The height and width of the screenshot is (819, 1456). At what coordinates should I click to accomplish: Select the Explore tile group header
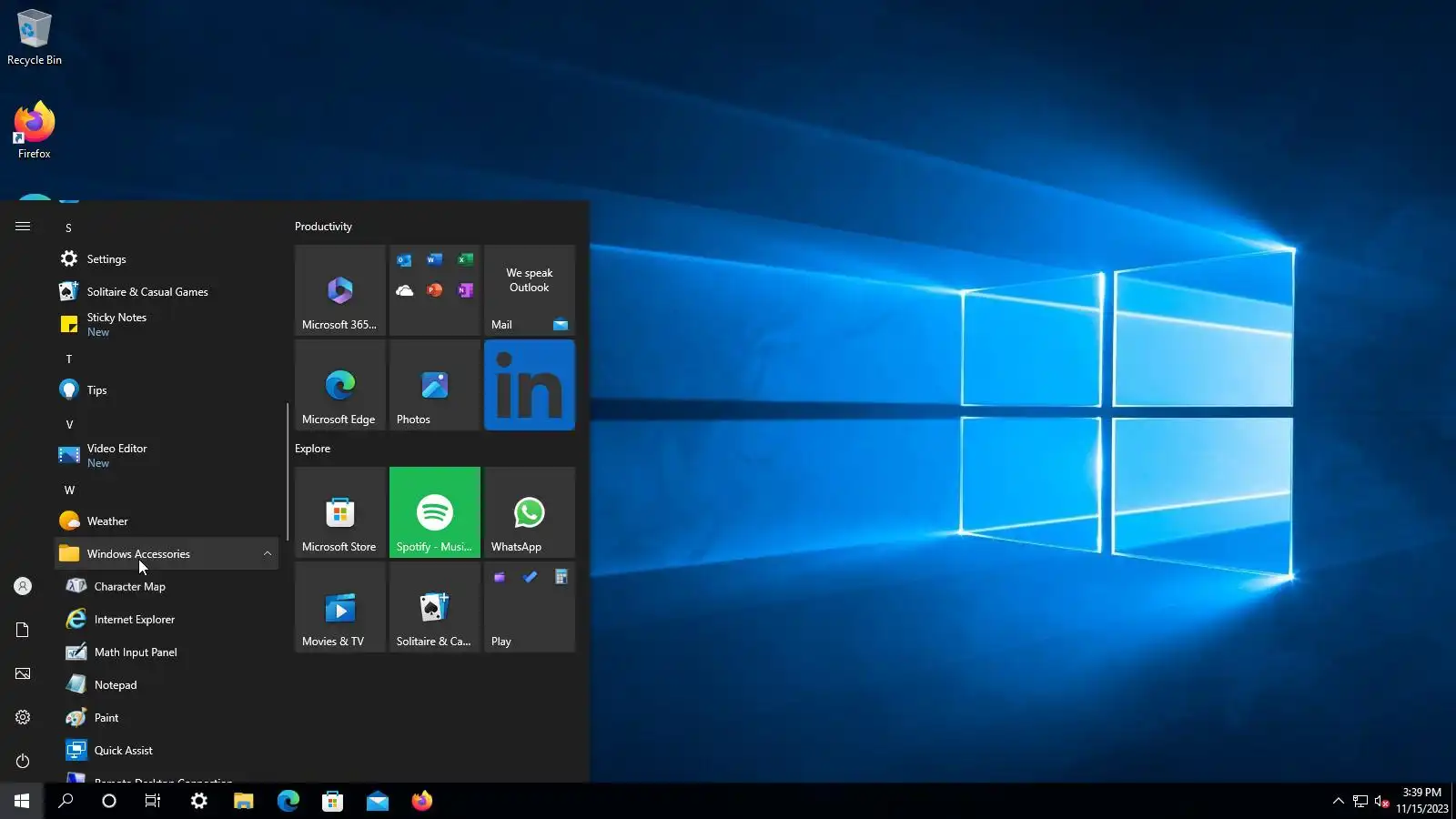tap(312, 449)
